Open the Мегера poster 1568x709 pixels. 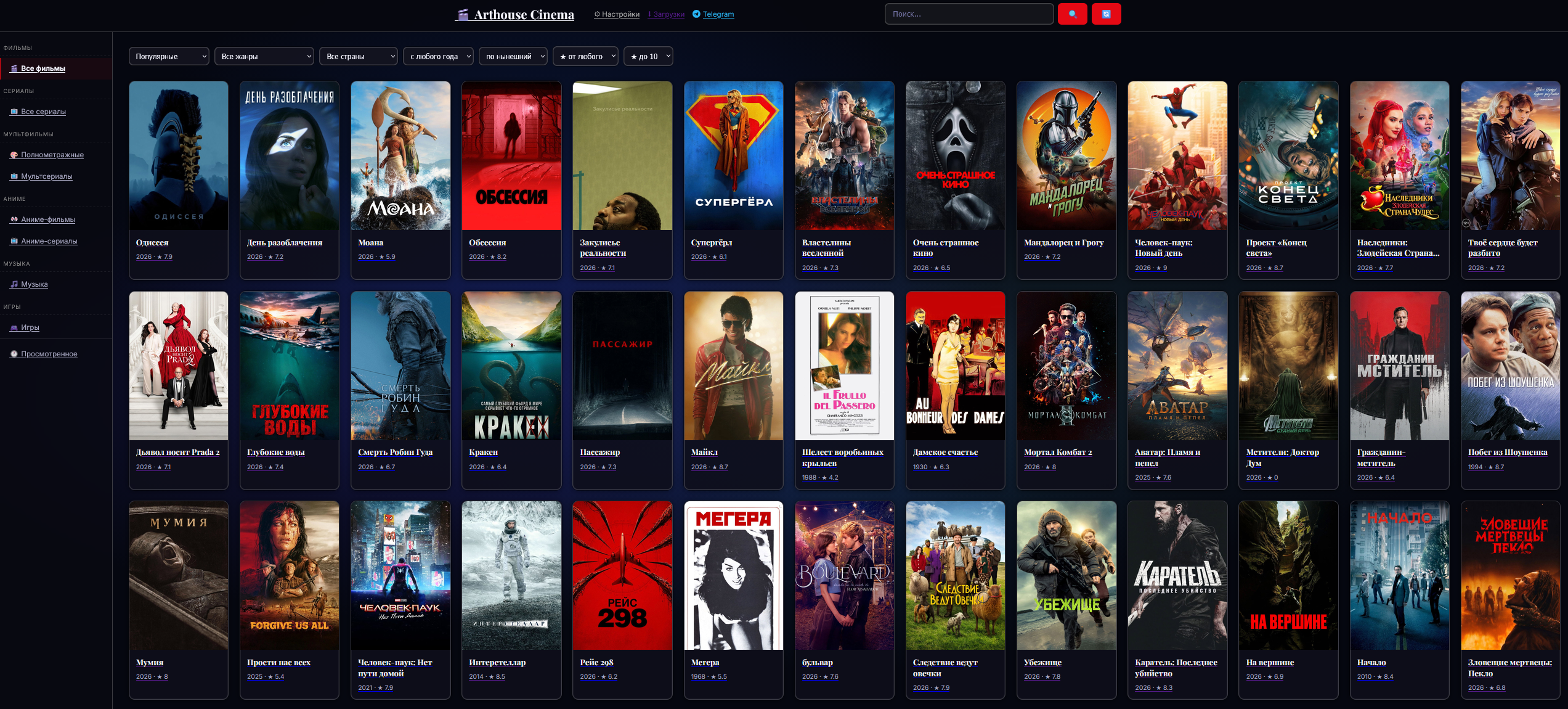coord(734,575)
